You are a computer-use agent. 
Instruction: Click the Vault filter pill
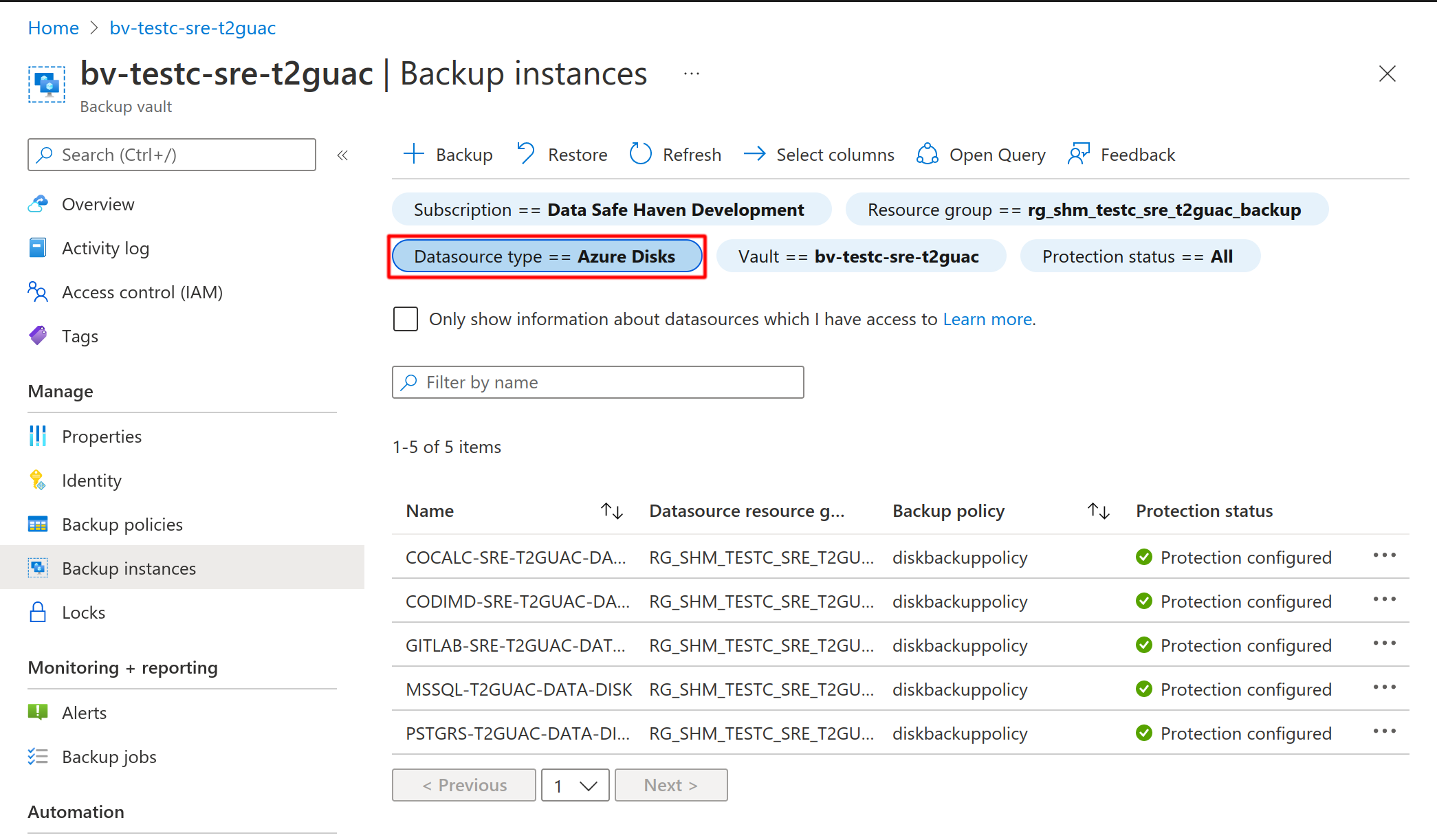[861, 256]
